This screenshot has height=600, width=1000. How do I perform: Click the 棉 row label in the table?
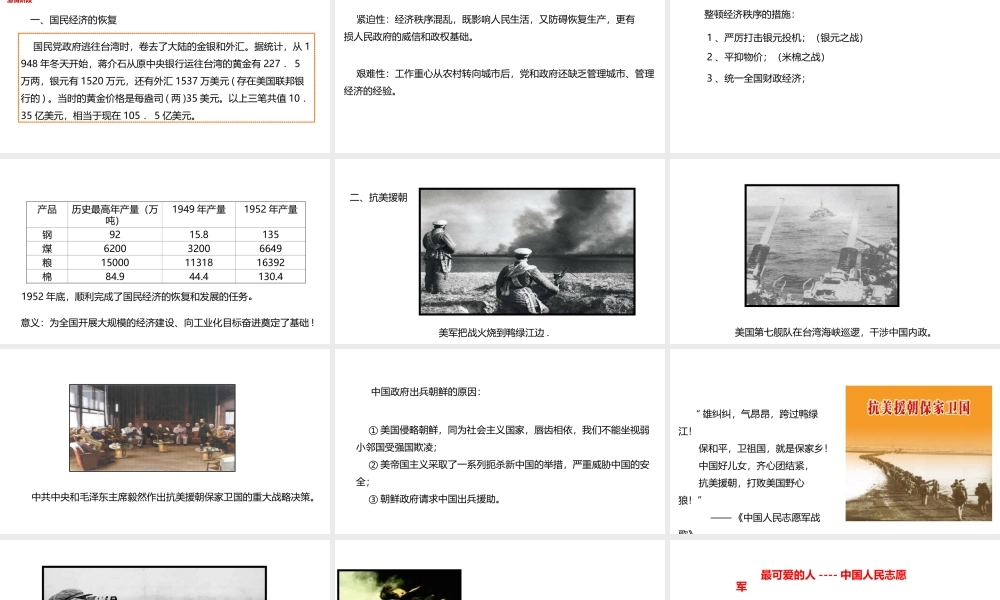[x=47, y=277]
